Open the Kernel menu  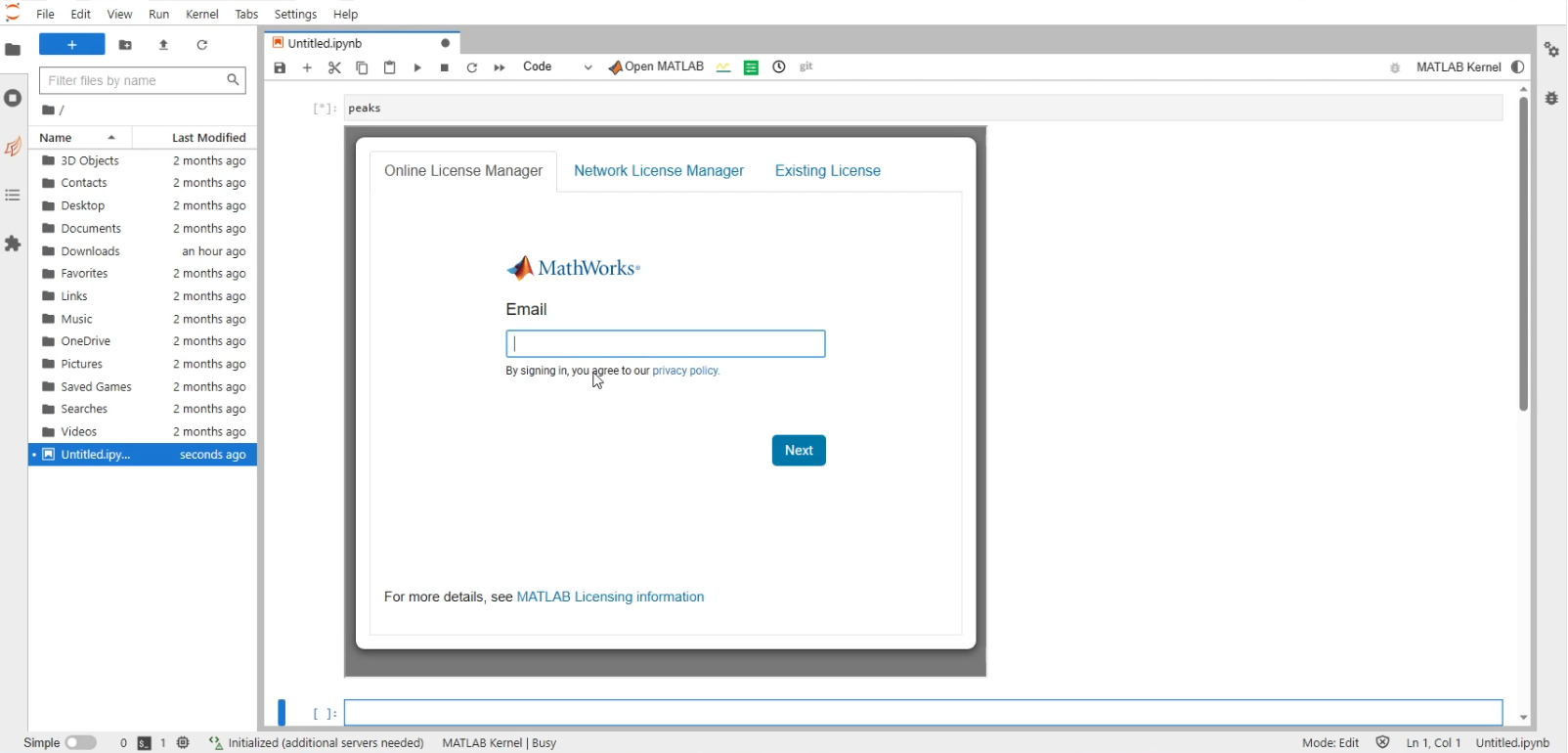point(202,15)
